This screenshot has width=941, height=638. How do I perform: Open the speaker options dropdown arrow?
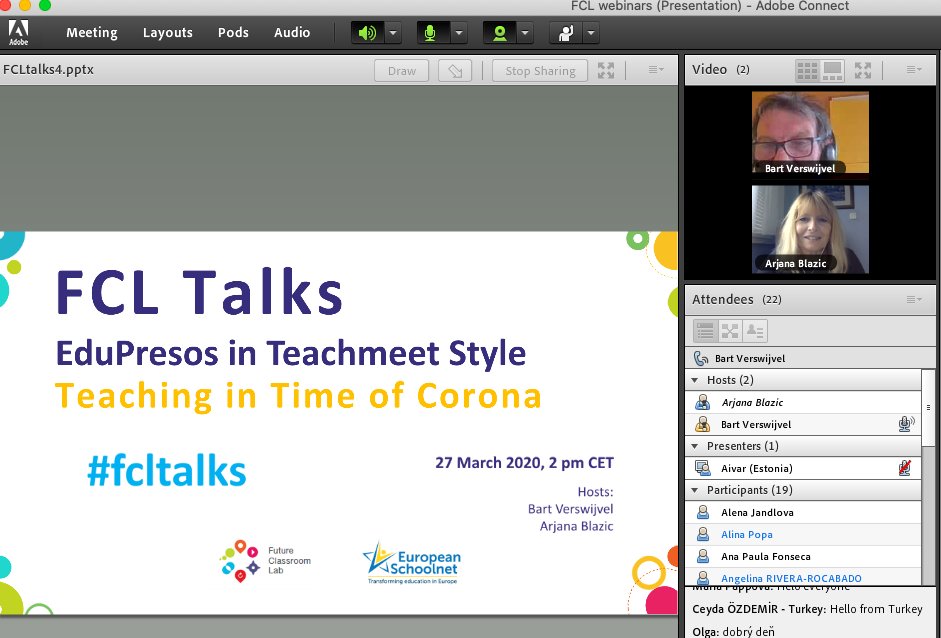point(393,32)
